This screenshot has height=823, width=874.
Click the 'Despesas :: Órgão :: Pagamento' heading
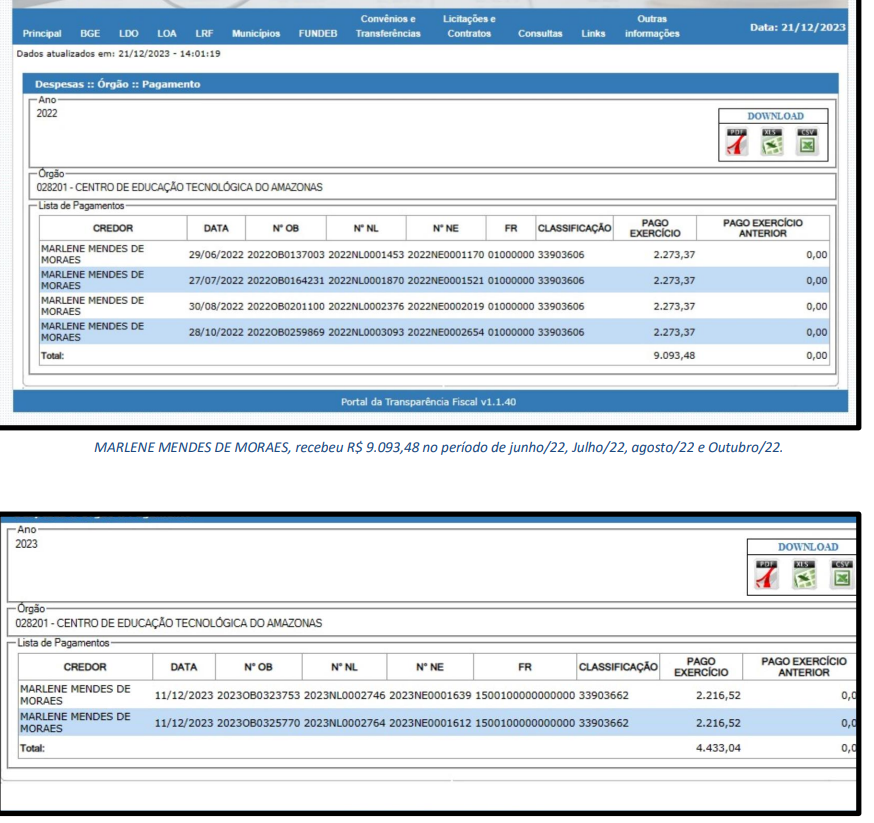118,84
